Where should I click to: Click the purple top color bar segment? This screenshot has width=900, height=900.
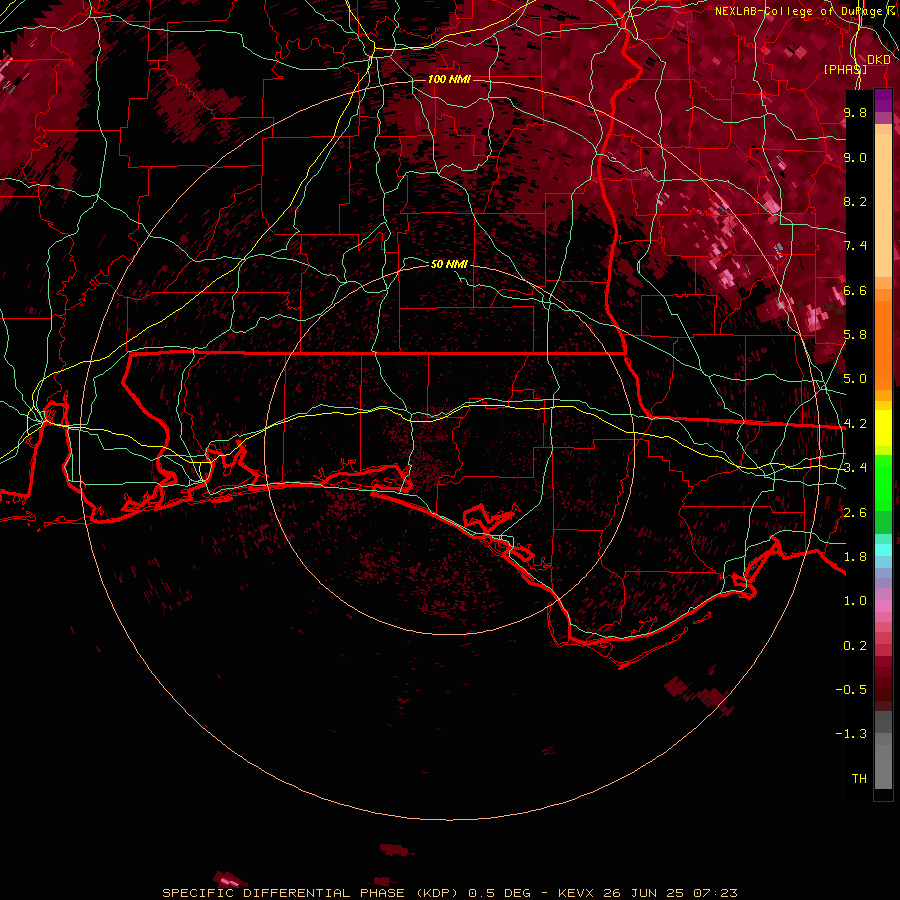(x=883, y=100)
